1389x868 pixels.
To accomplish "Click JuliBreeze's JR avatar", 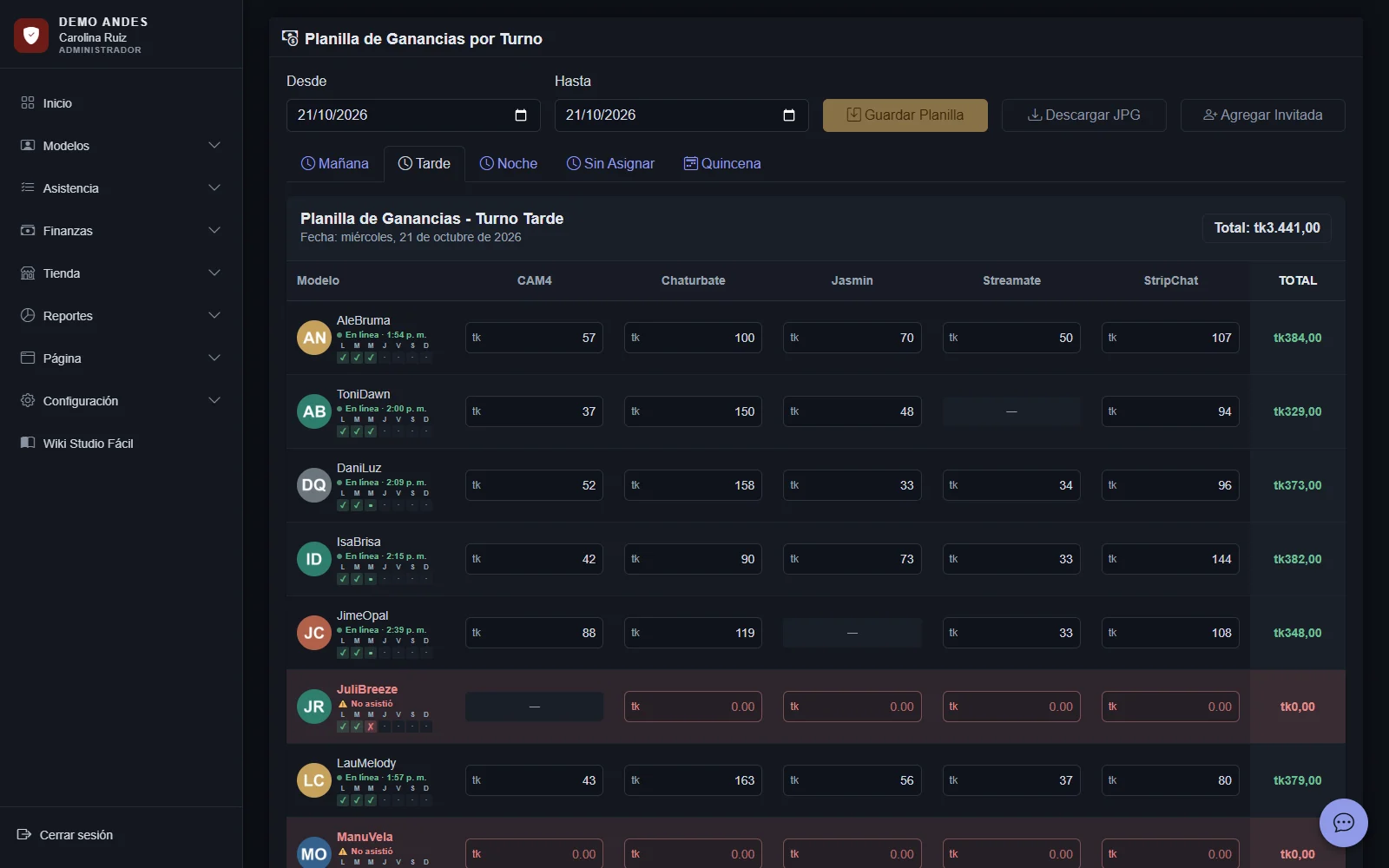I will tap(314, 707).
